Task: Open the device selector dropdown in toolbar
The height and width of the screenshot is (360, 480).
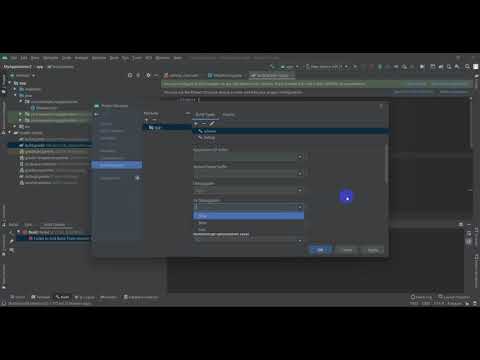Action: [x=327, y=67]
